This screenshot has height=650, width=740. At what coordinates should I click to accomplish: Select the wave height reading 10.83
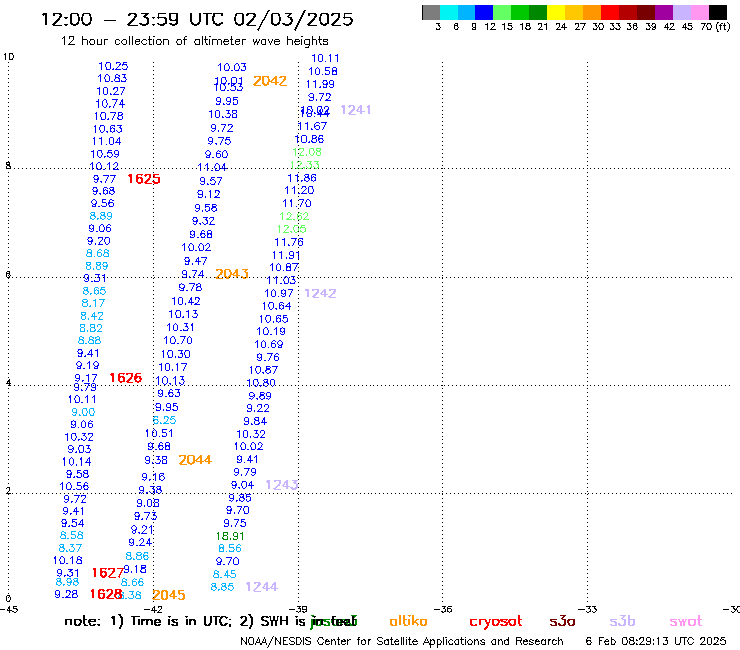tap(112, 78)
